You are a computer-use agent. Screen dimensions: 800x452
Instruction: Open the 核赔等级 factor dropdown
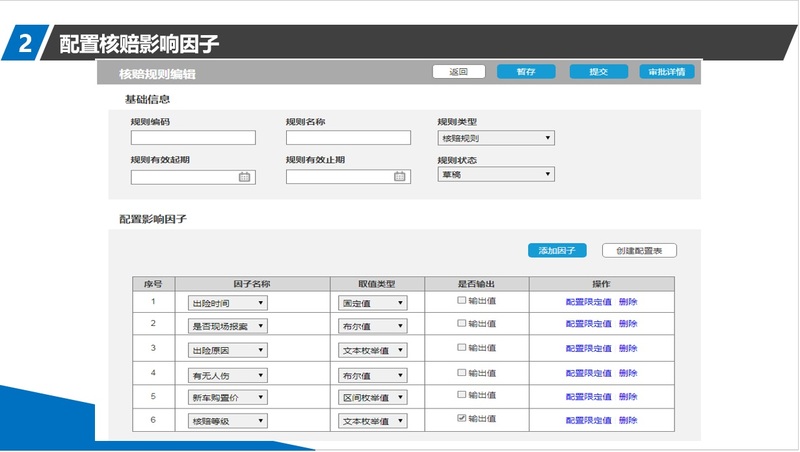tap(228, 421)
